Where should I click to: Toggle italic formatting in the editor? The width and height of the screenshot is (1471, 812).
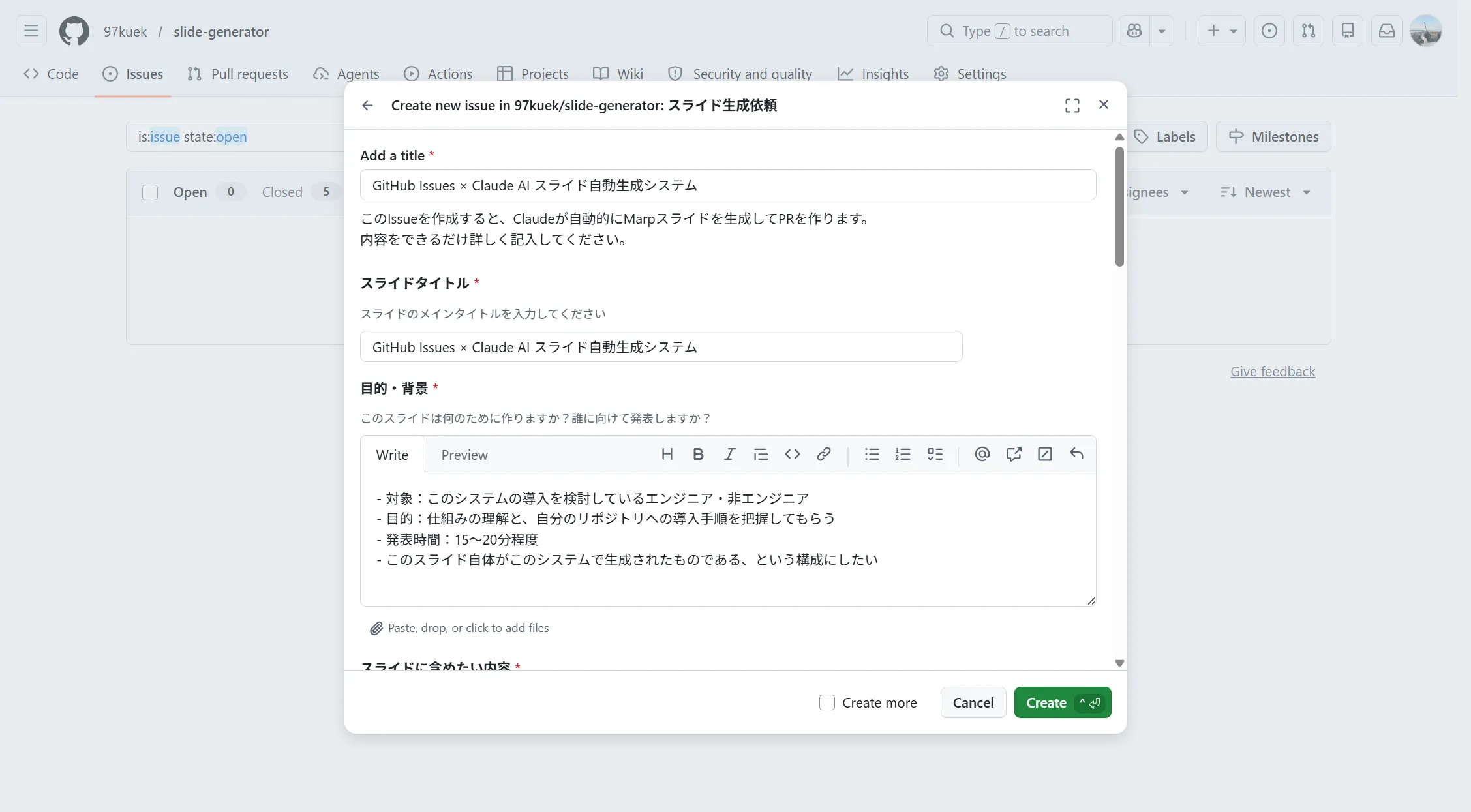coord(729,454)
